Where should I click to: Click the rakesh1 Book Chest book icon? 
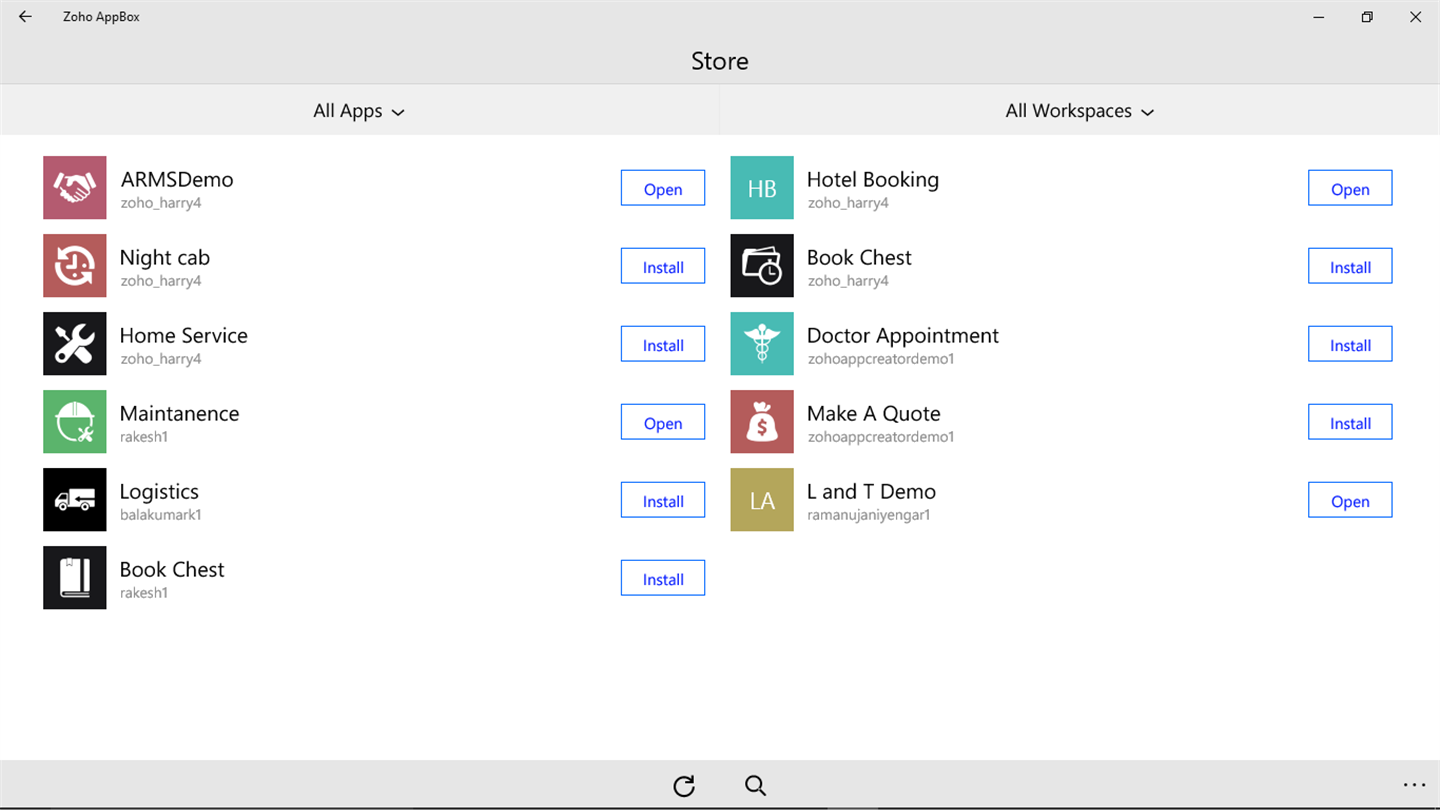pos(75,577)
